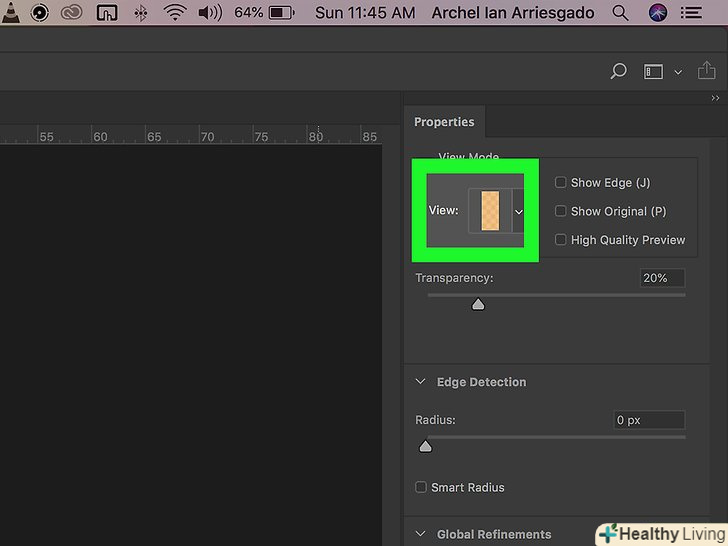Toggle High Quality Preview checkbox
The image size is (728, 546).
561,240
